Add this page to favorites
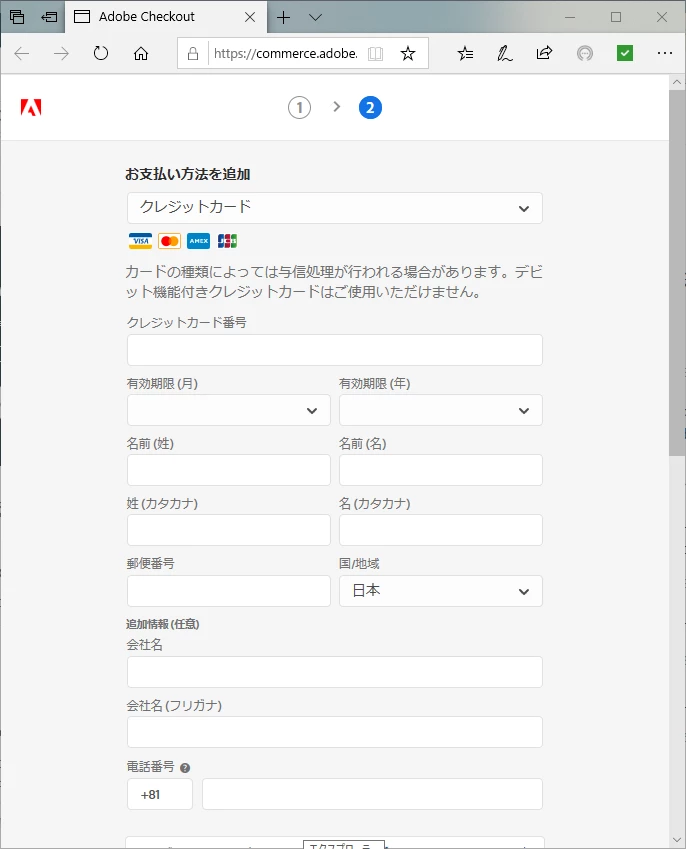Image resolution: width=686 pixels, height=849 pixels. tap(408, 53)
